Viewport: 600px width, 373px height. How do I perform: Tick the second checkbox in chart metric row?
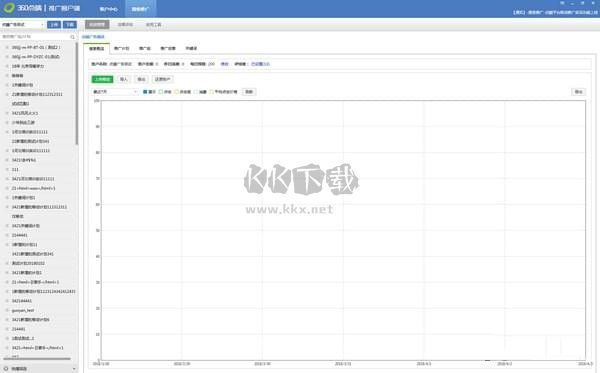pos(161,92)
